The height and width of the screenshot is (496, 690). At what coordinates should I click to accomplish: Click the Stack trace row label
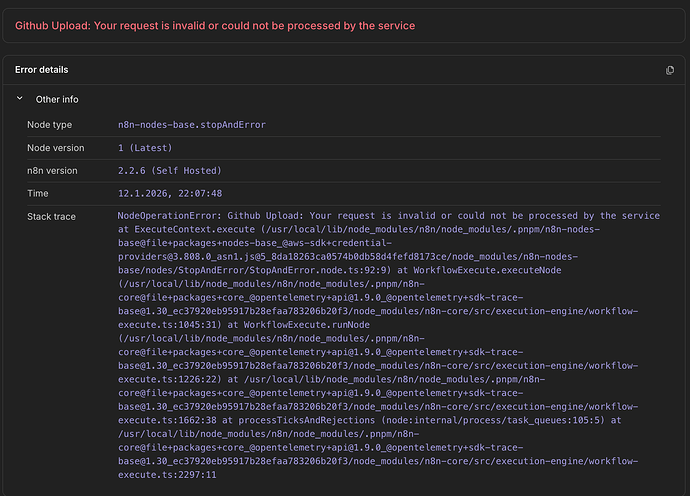click(53, 216)
